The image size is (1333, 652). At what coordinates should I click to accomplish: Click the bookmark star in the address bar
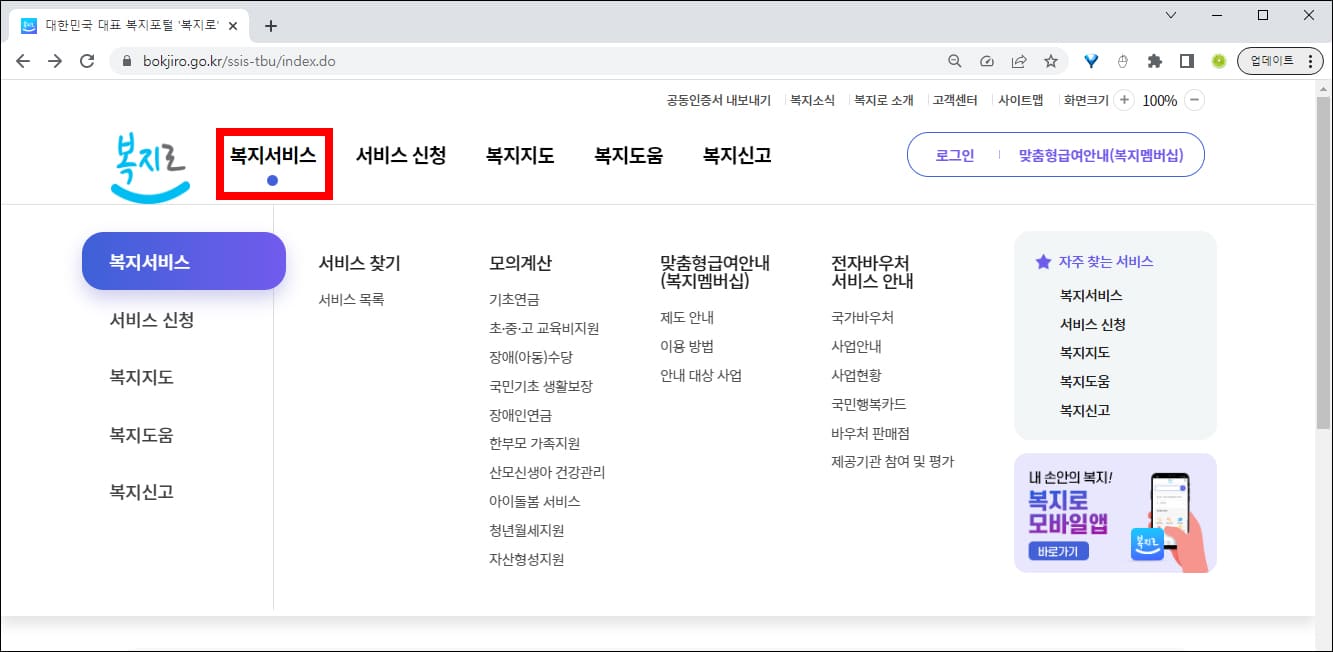point(1051,60)
